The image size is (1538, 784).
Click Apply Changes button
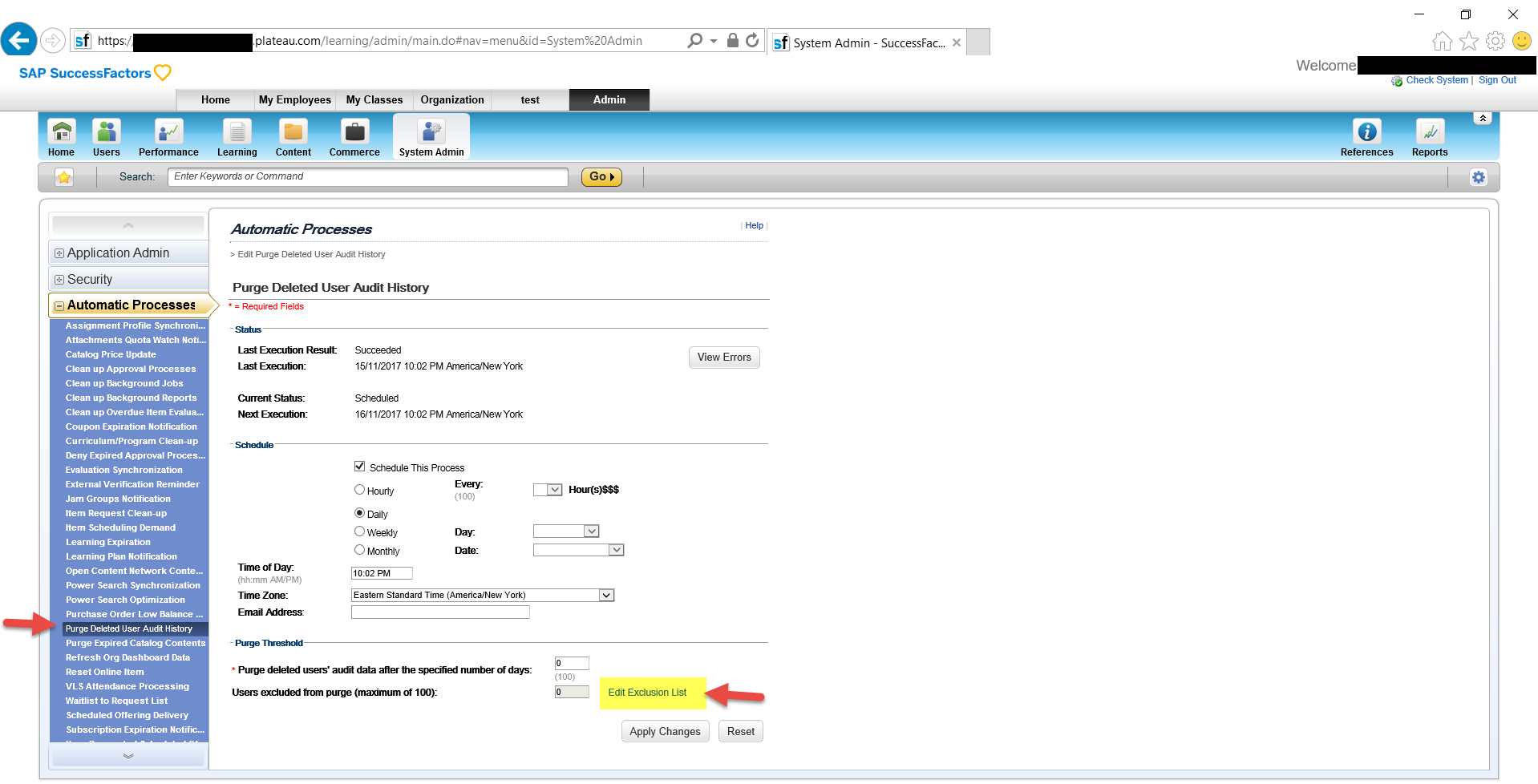pyautogui.click(x=665, y=731)
